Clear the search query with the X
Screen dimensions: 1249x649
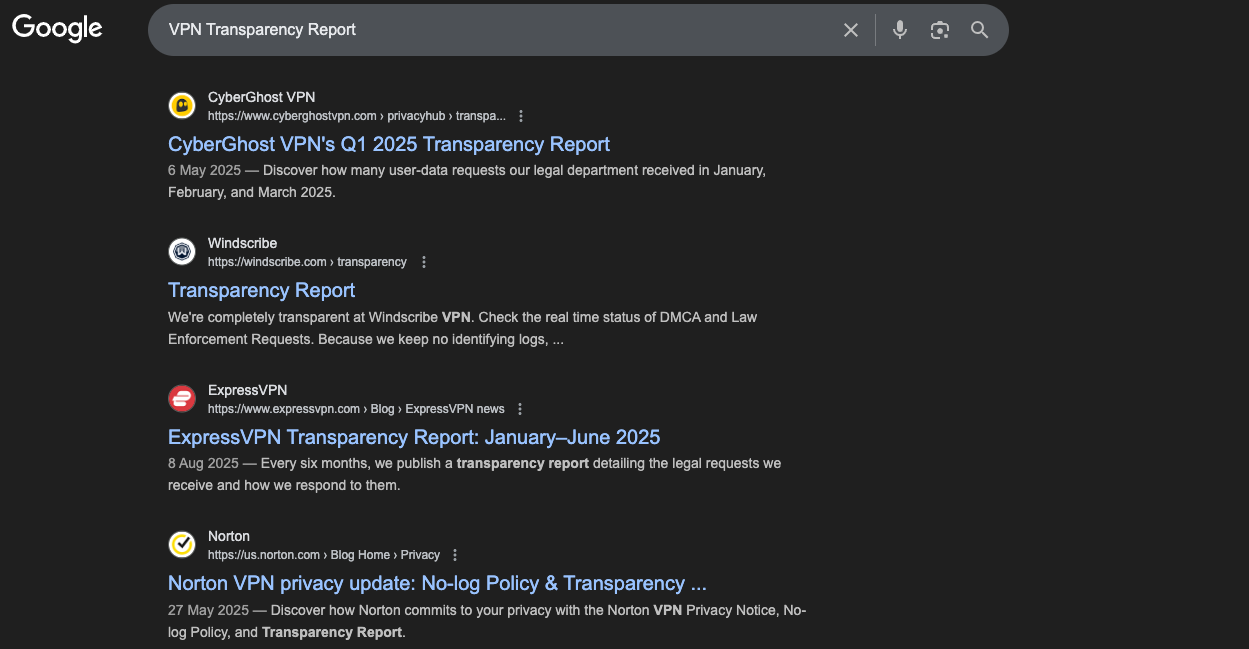850,30
